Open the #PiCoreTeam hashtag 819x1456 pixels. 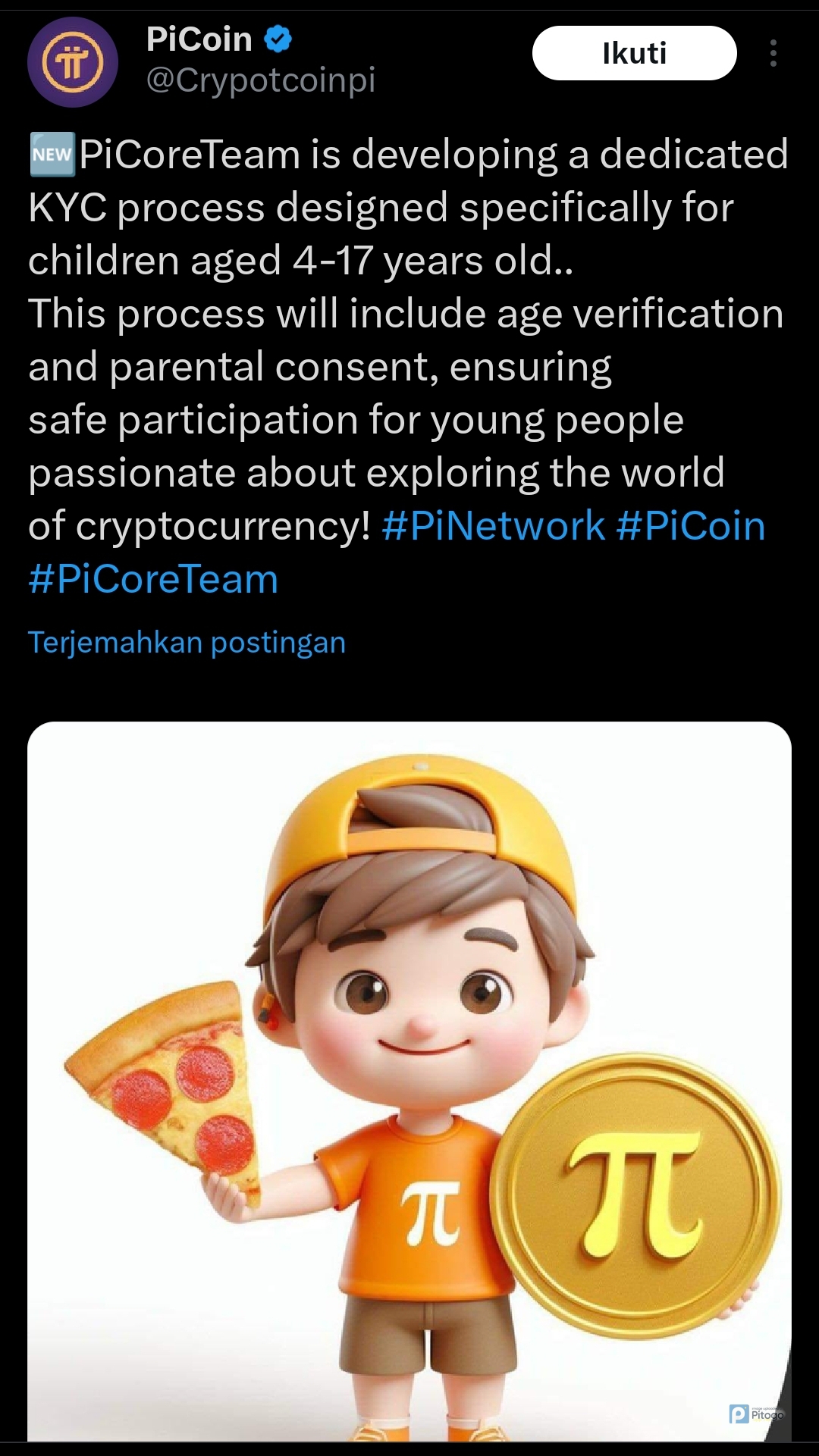pos(153,578)
